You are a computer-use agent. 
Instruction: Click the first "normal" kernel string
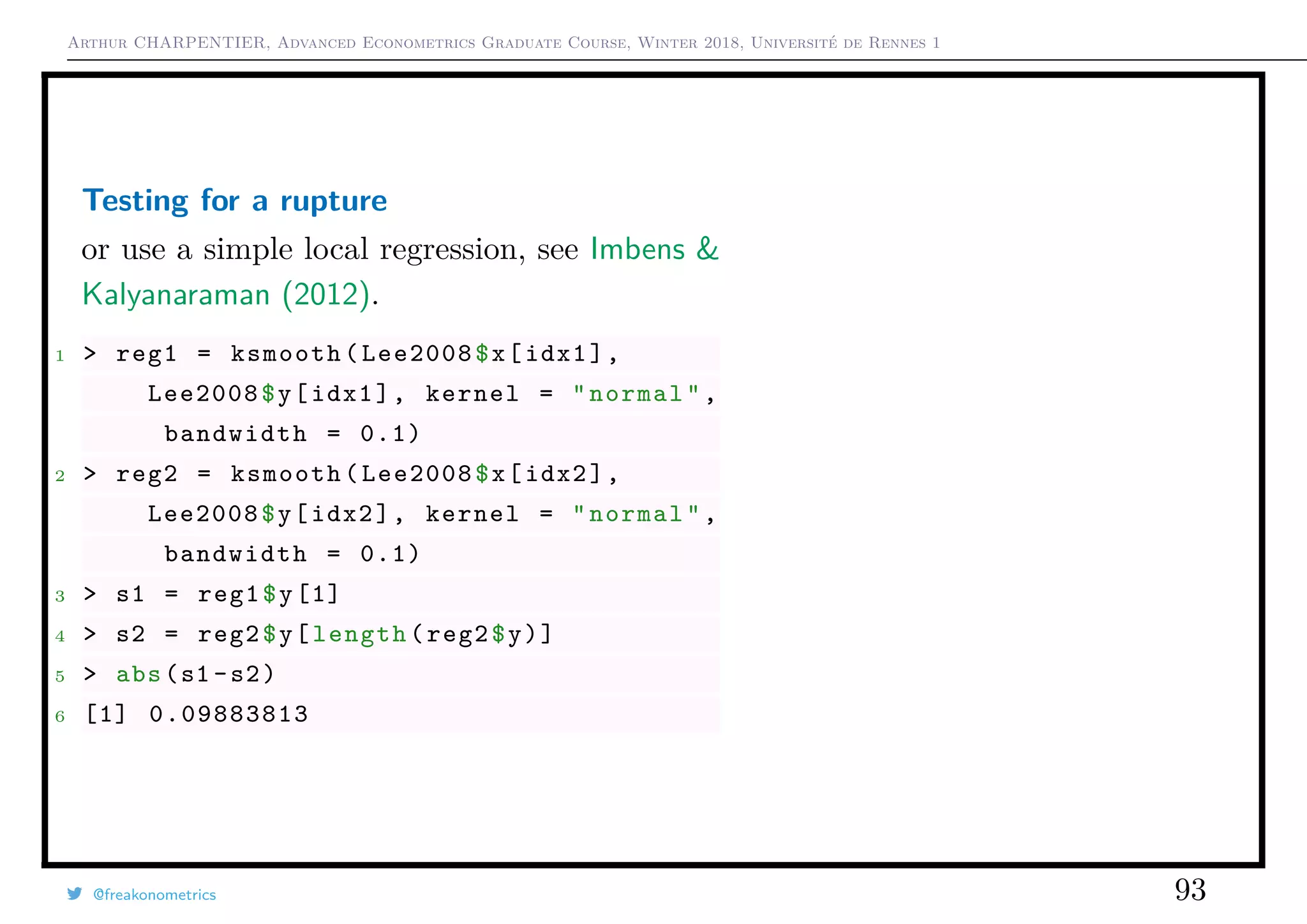tap(636, 394)
